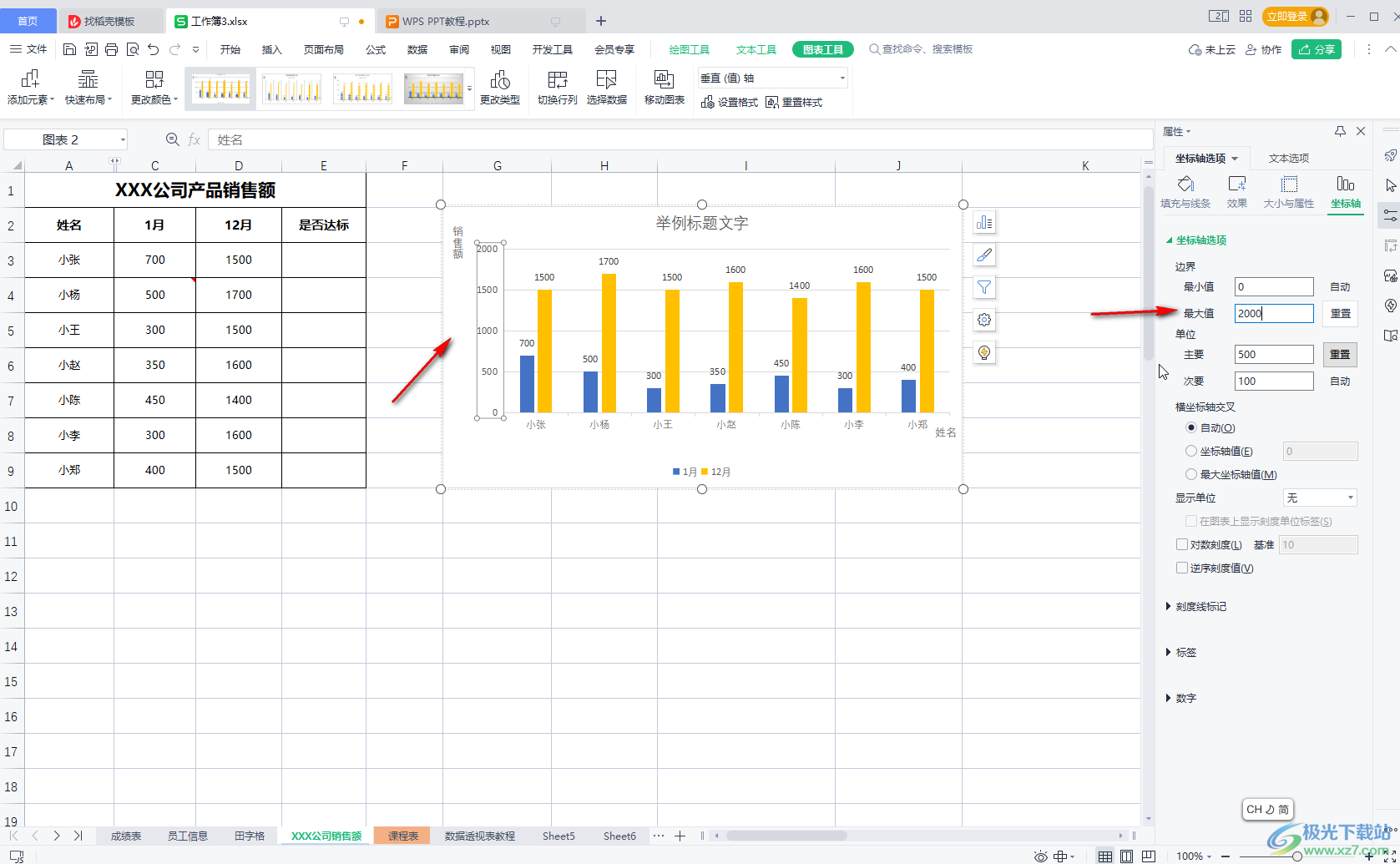The width and height of the screenshot is (1400, 864).
Task: Select the first chart style thumbnail
Action: (x=220, y=88)
